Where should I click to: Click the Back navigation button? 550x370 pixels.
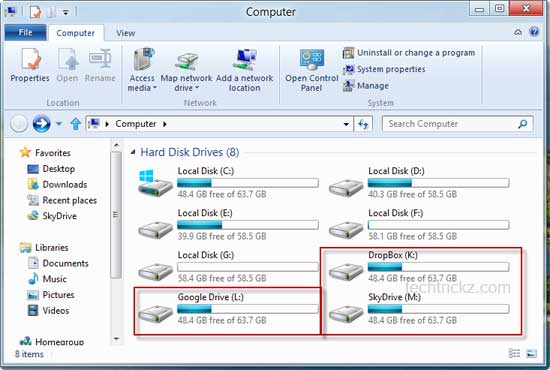tap(19, 124)
